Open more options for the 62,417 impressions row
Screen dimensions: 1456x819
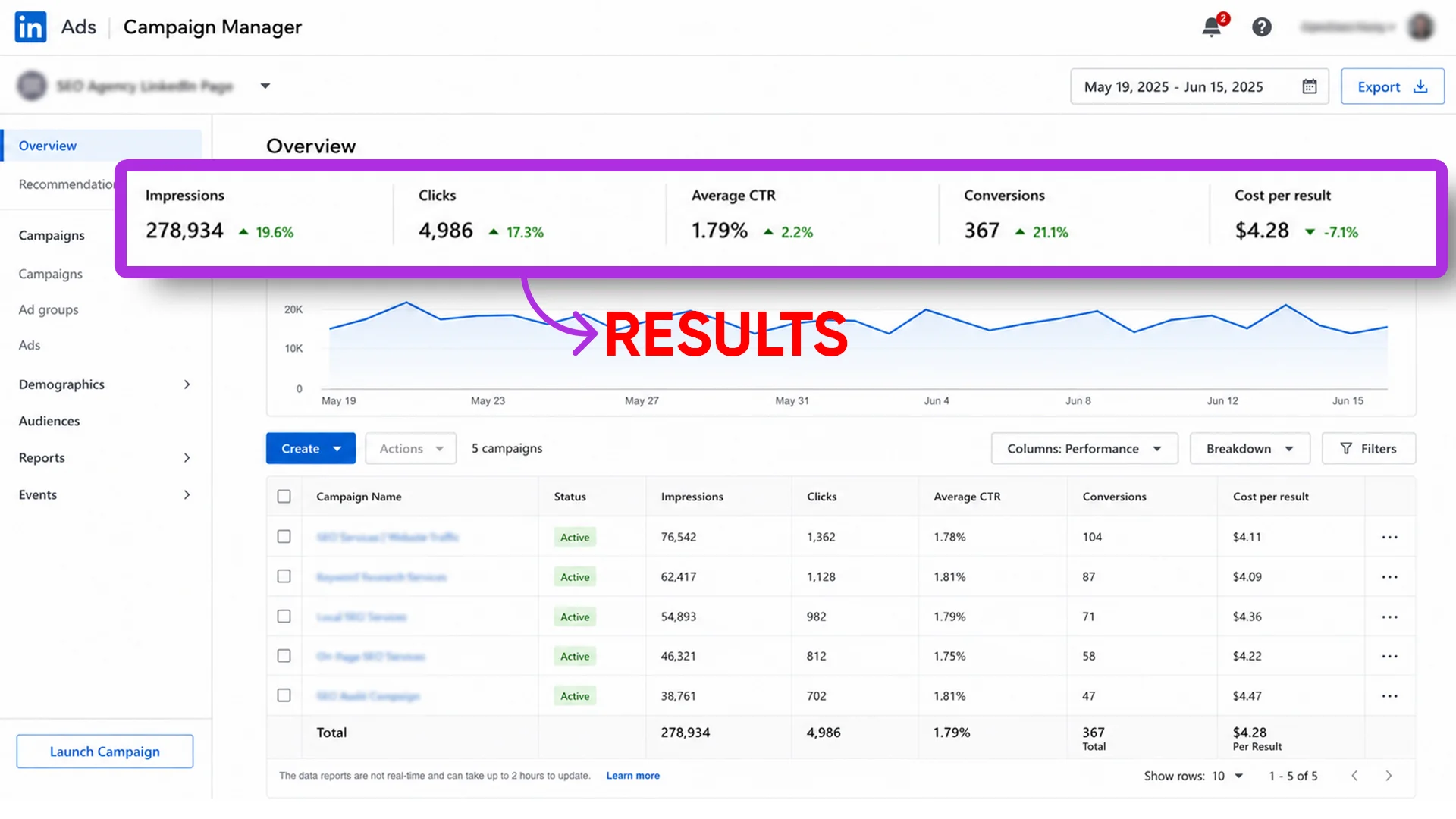(1389, 577)
